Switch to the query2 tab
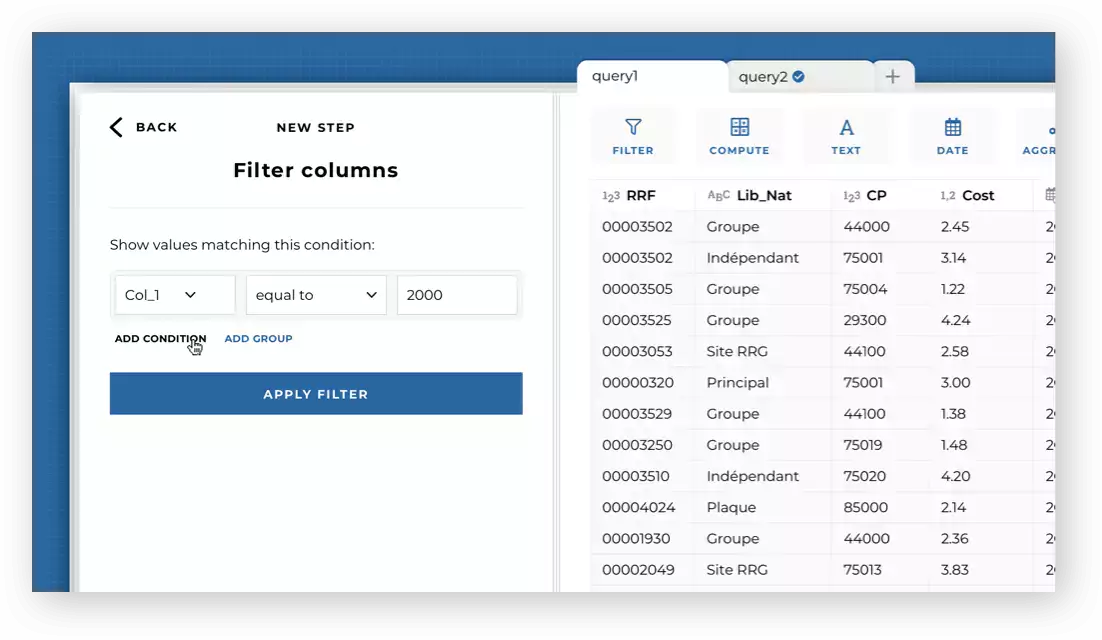Viewport: 1102px width, 640px height. (762, 77)
